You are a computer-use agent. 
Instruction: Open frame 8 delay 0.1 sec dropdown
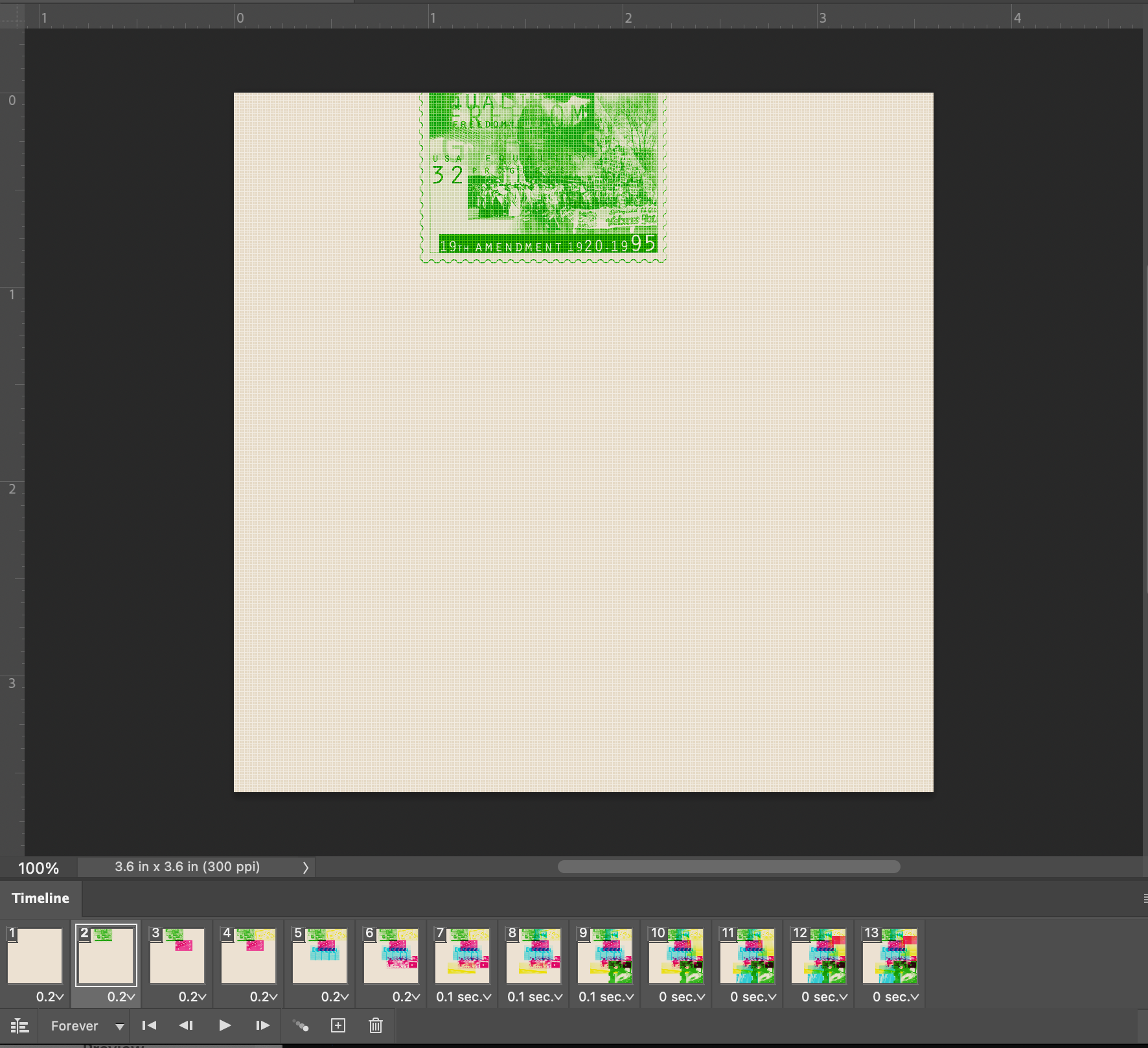(x=535, y=997)
